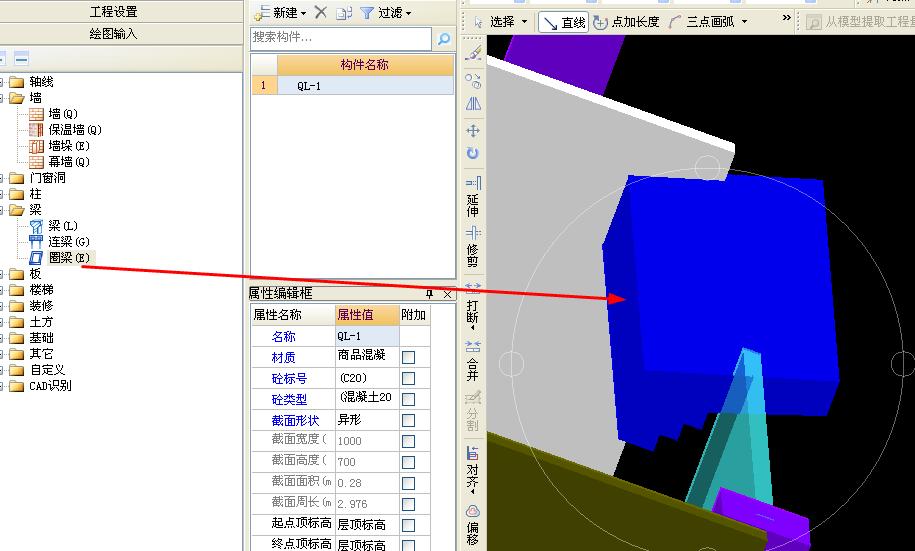Click the 墙(Q) item icon
Screen dimensions: 915x551
click(36, 114)
